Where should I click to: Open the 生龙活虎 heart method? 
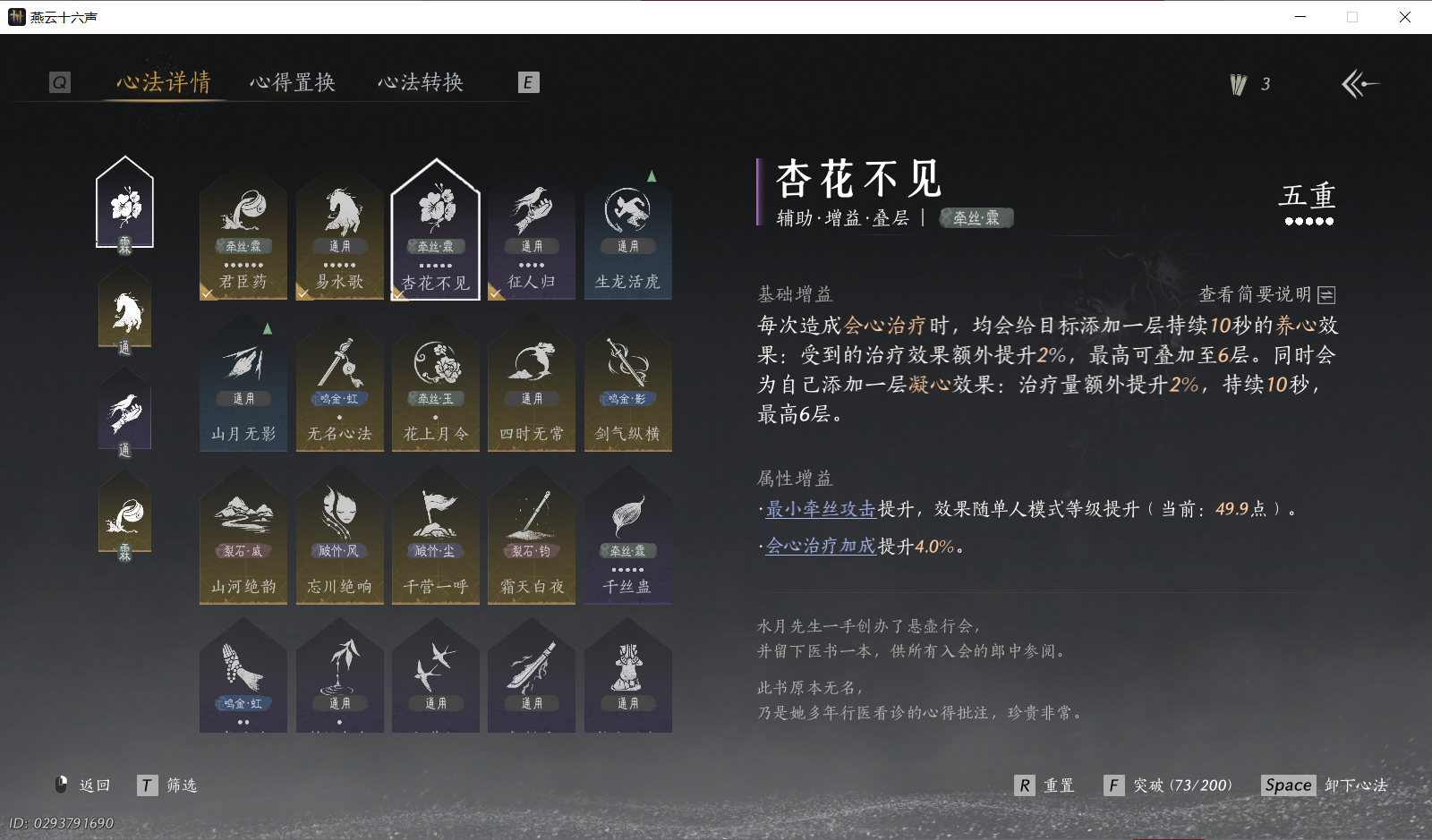(627, 234)
